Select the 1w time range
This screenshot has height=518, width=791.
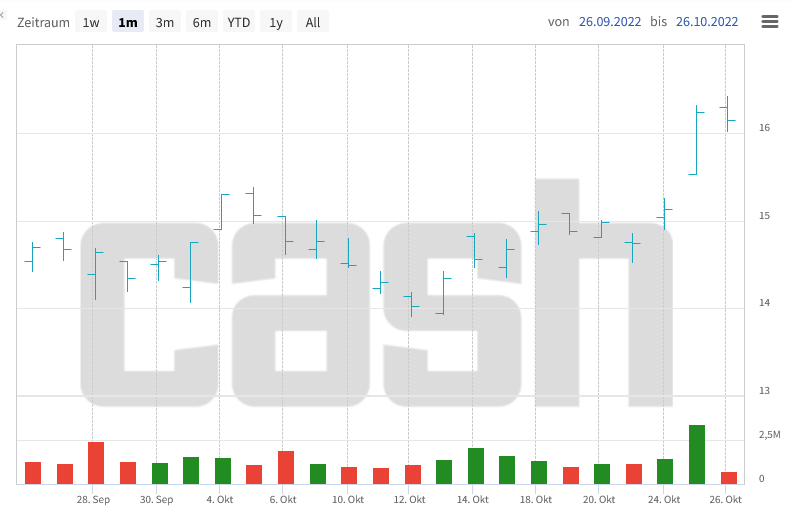[x=91, y=22]
